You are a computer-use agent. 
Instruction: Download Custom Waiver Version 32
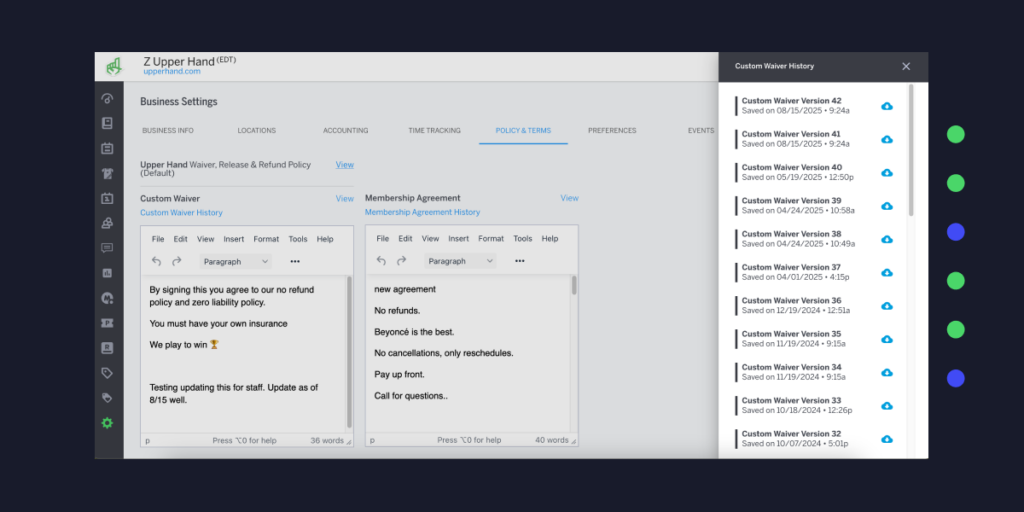click(x=887, y=439)
